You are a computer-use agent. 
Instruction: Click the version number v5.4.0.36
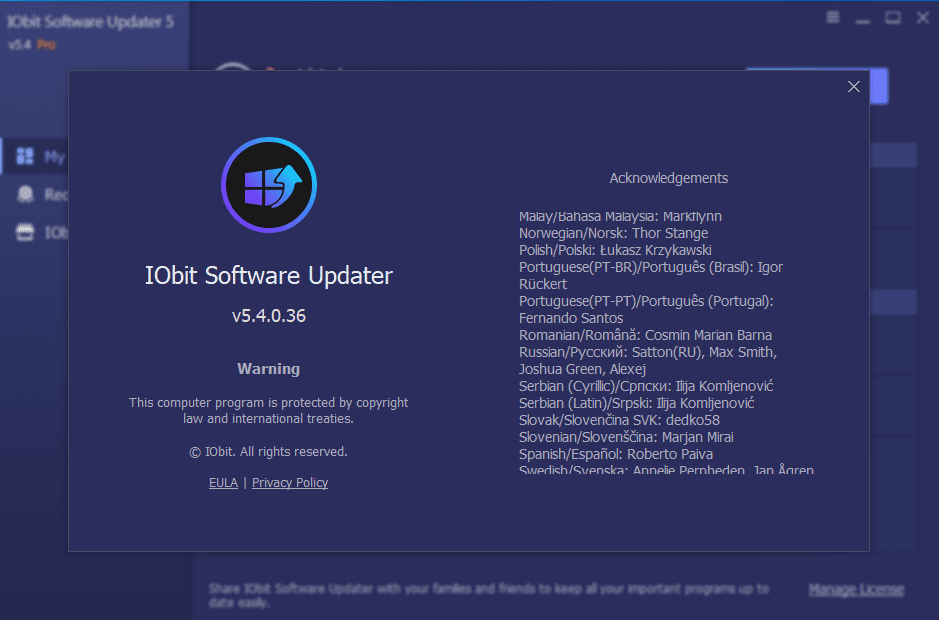pyautogui.click(x=268, y=316)
